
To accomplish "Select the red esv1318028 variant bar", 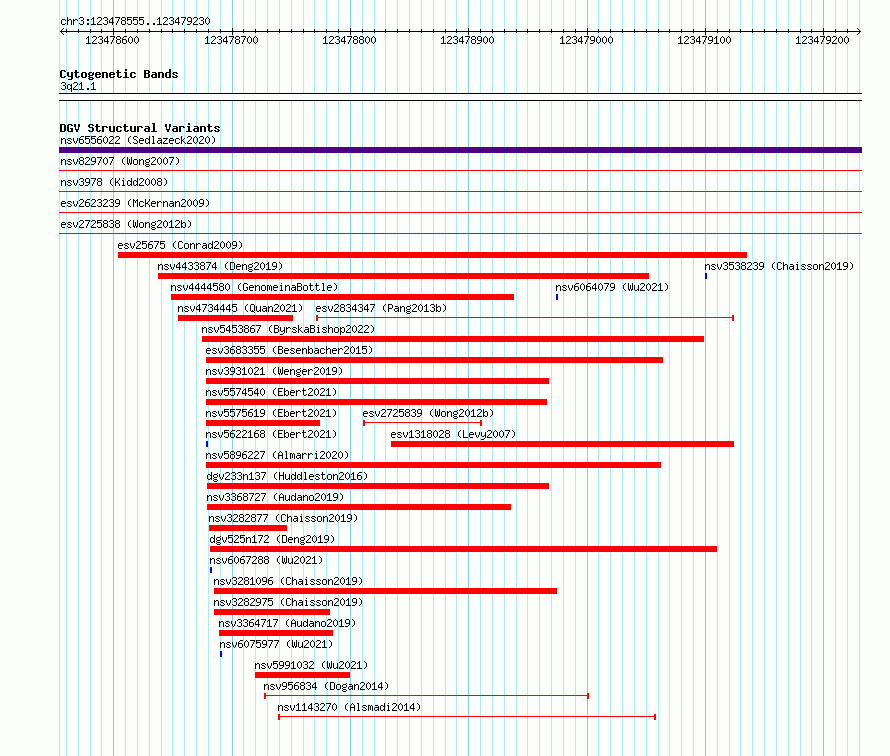I will click(562, 444).
